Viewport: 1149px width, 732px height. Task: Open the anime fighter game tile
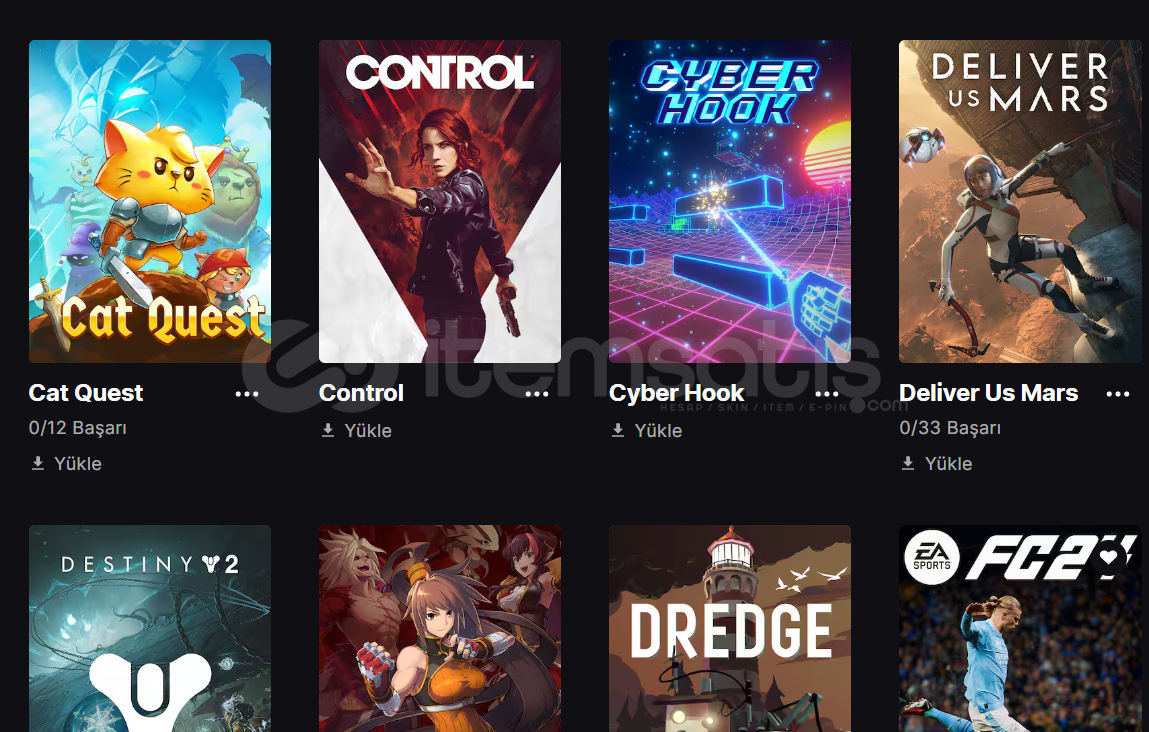point(440,629)
